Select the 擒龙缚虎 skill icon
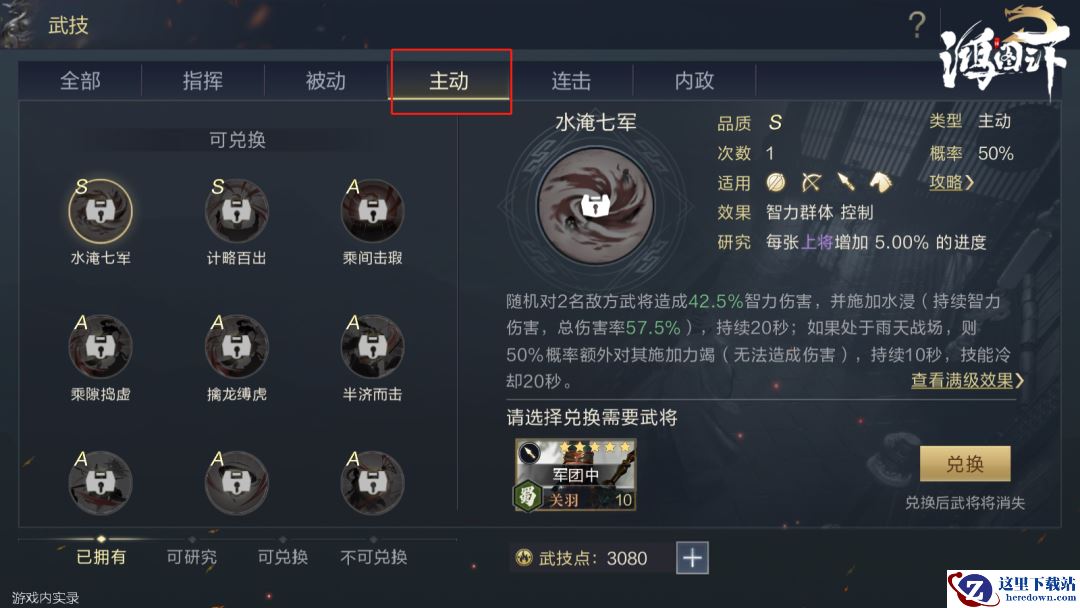Image resolution: width=1080 pixels, height=608 pixels. point(236,346)
